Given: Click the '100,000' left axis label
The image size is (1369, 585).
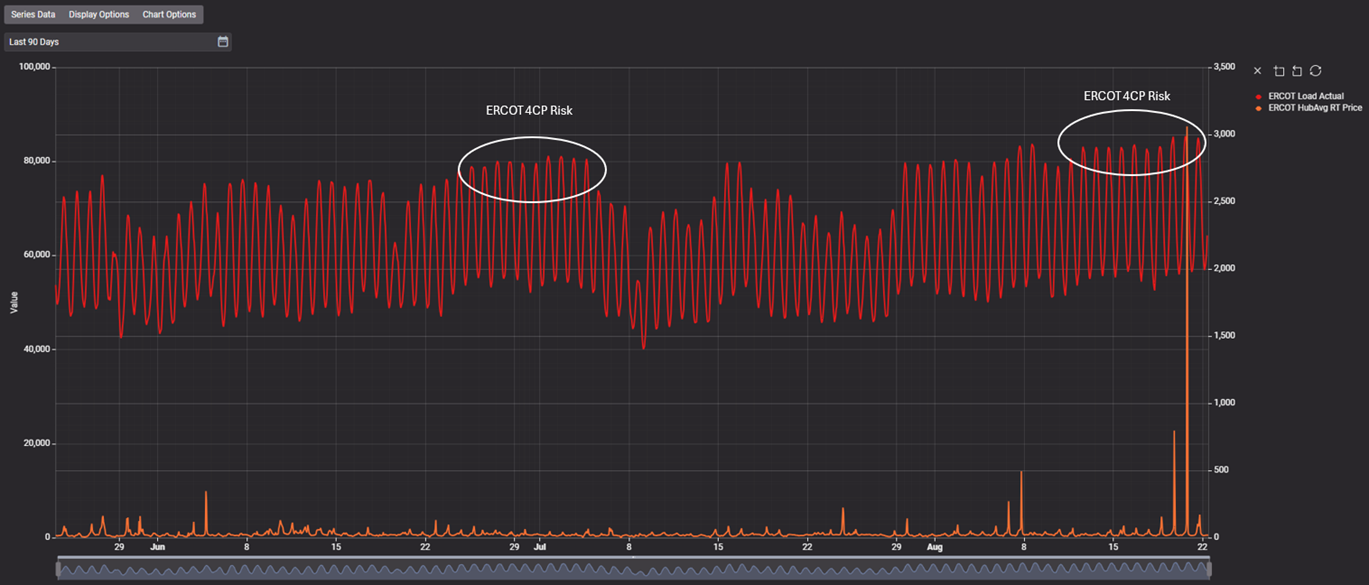Looking at the screenshot, I should click(35, 67).
